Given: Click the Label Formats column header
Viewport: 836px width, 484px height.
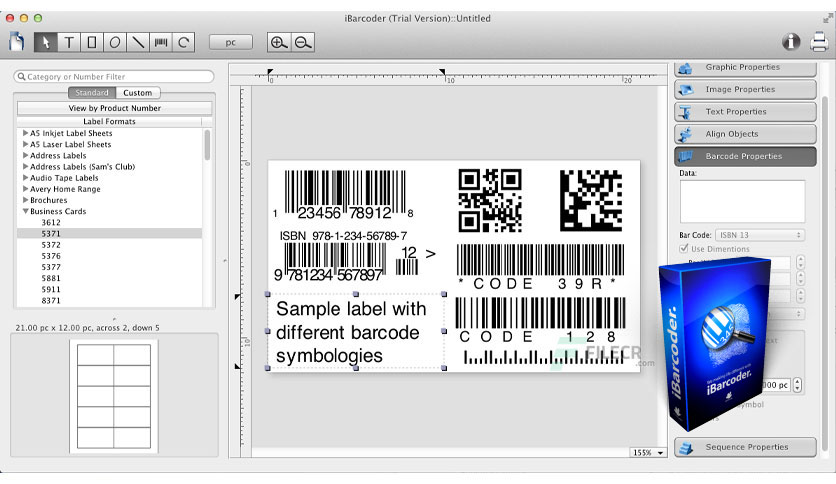Looking at the screenshot, I should click(x=109, y=122).
